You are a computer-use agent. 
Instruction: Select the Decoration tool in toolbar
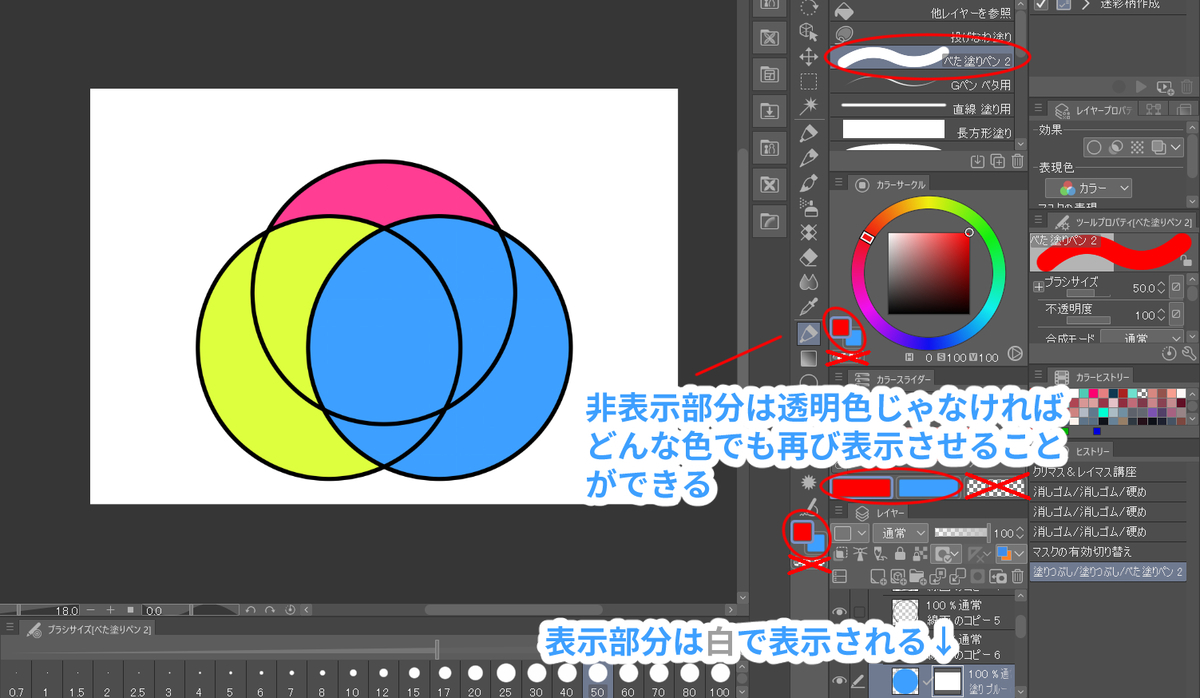click(x=808, y=232)
